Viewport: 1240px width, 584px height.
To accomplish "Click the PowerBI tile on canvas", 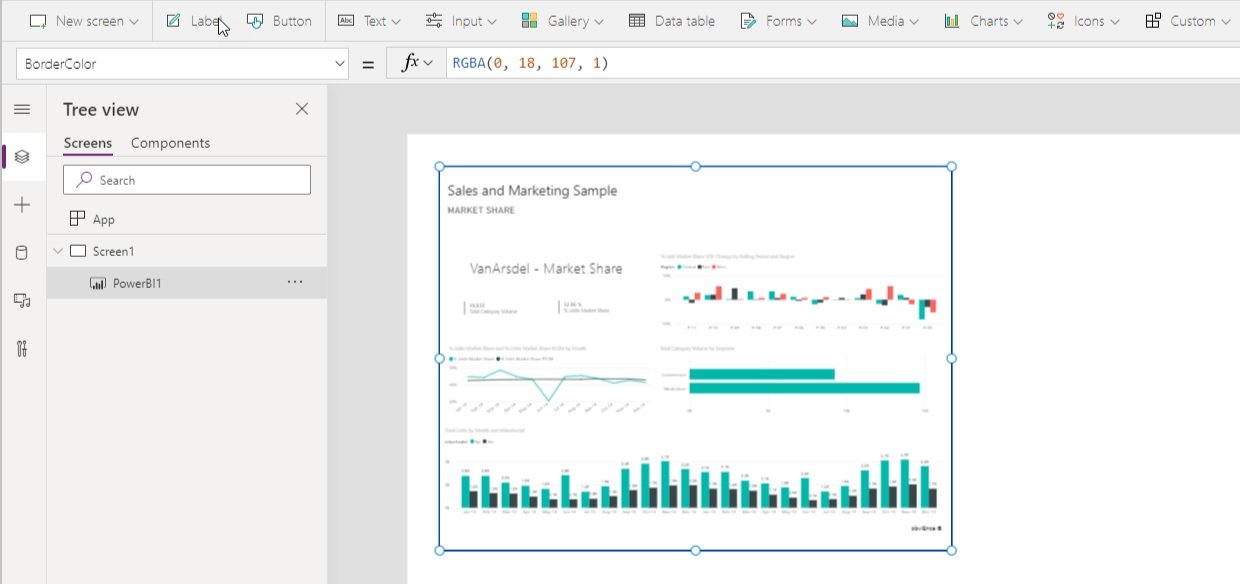I will [x=695, y=358].
